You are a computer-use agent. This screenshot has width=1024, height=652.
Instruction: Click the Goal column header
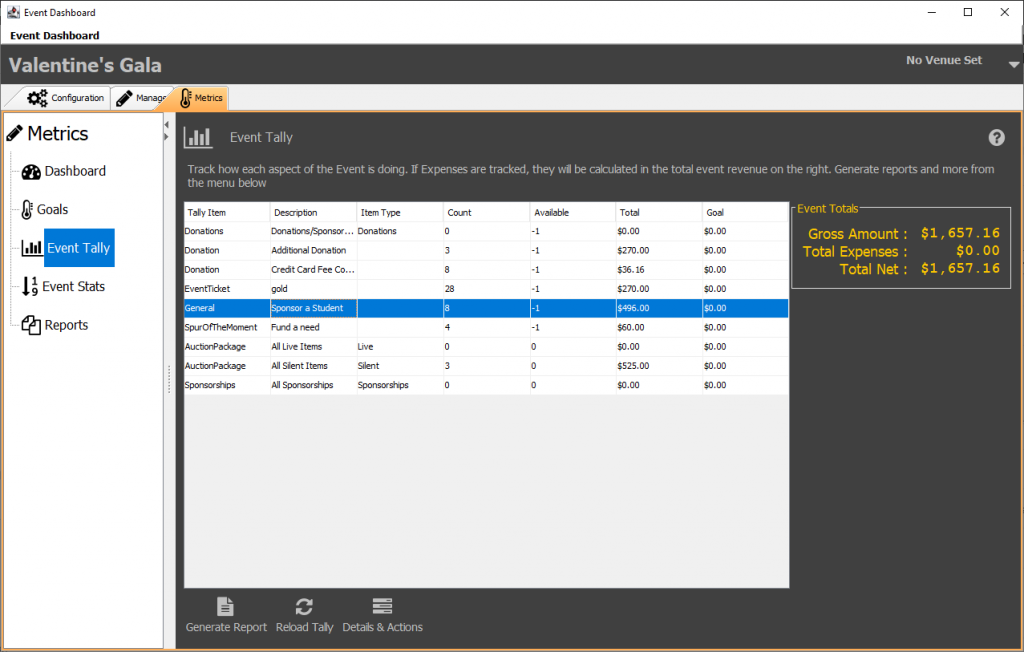[x=745, y=212]
